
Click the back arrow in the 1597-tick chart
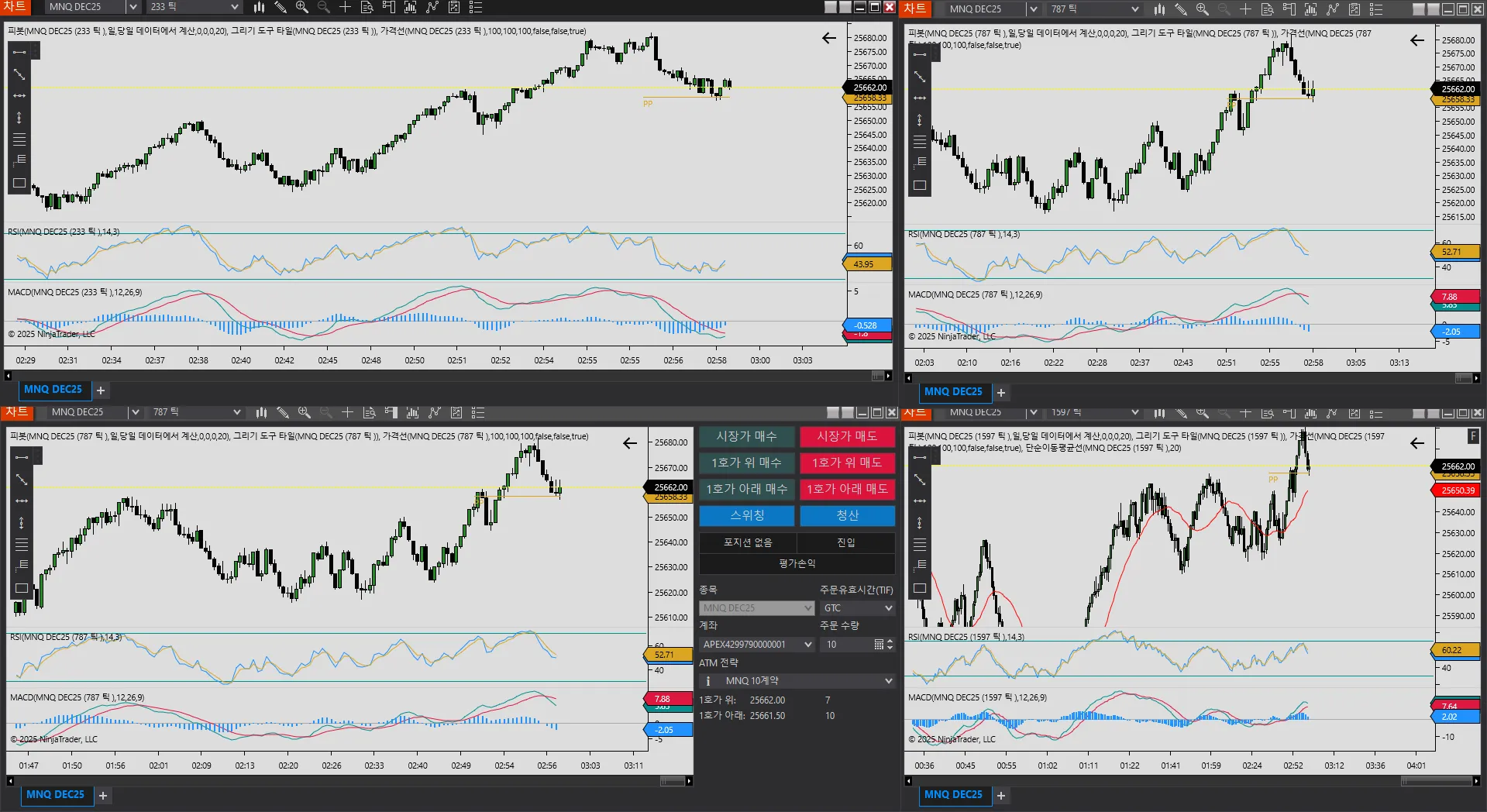pyautogui.click(x=1417, y=443)
